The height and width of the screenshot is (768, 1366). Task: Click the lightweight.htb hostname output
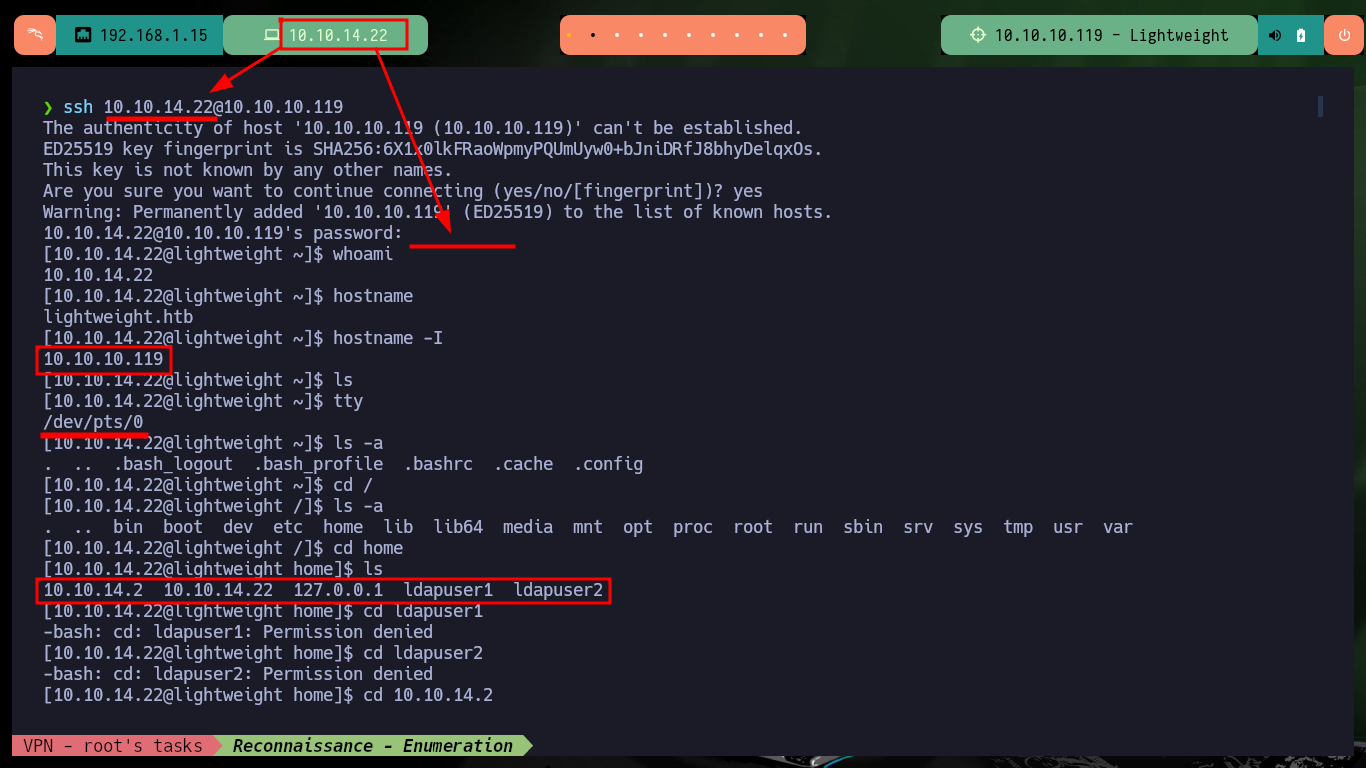click(x=118, y=317)
